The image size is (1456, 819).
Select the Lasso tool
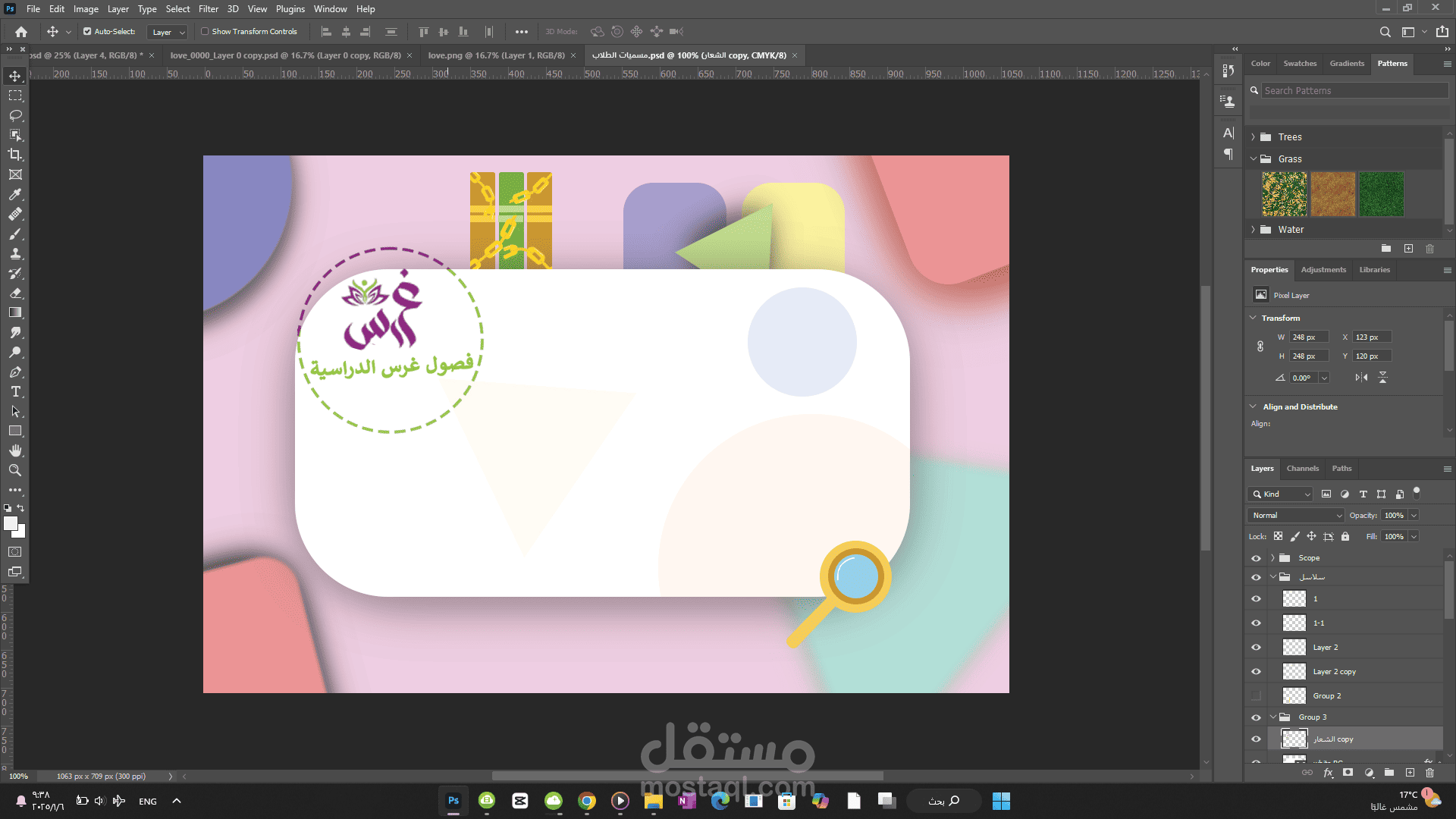point(15,115)
